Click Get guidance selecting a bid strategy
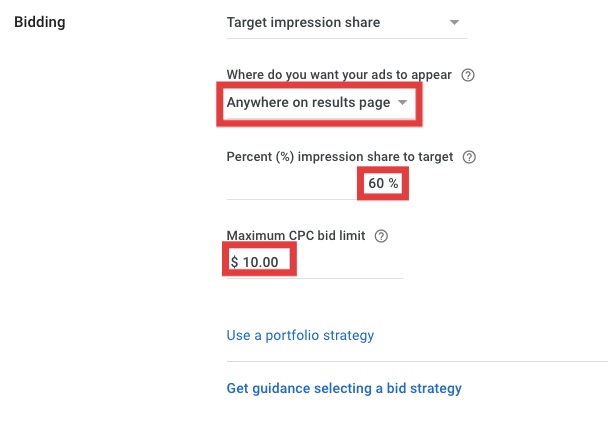Image resolution: width=608 pixels, height=425 pixels. tap(344, 388)
